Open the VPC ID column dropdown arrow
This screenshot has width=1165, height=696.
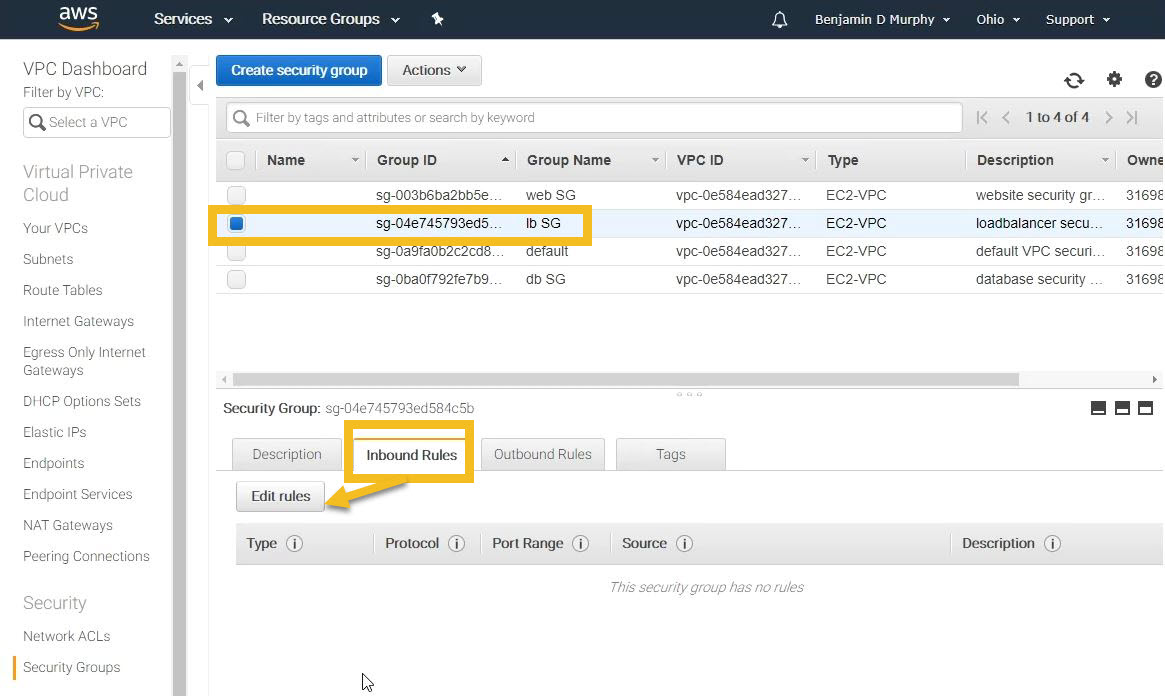pyautogui.click(x=805, y=160)
